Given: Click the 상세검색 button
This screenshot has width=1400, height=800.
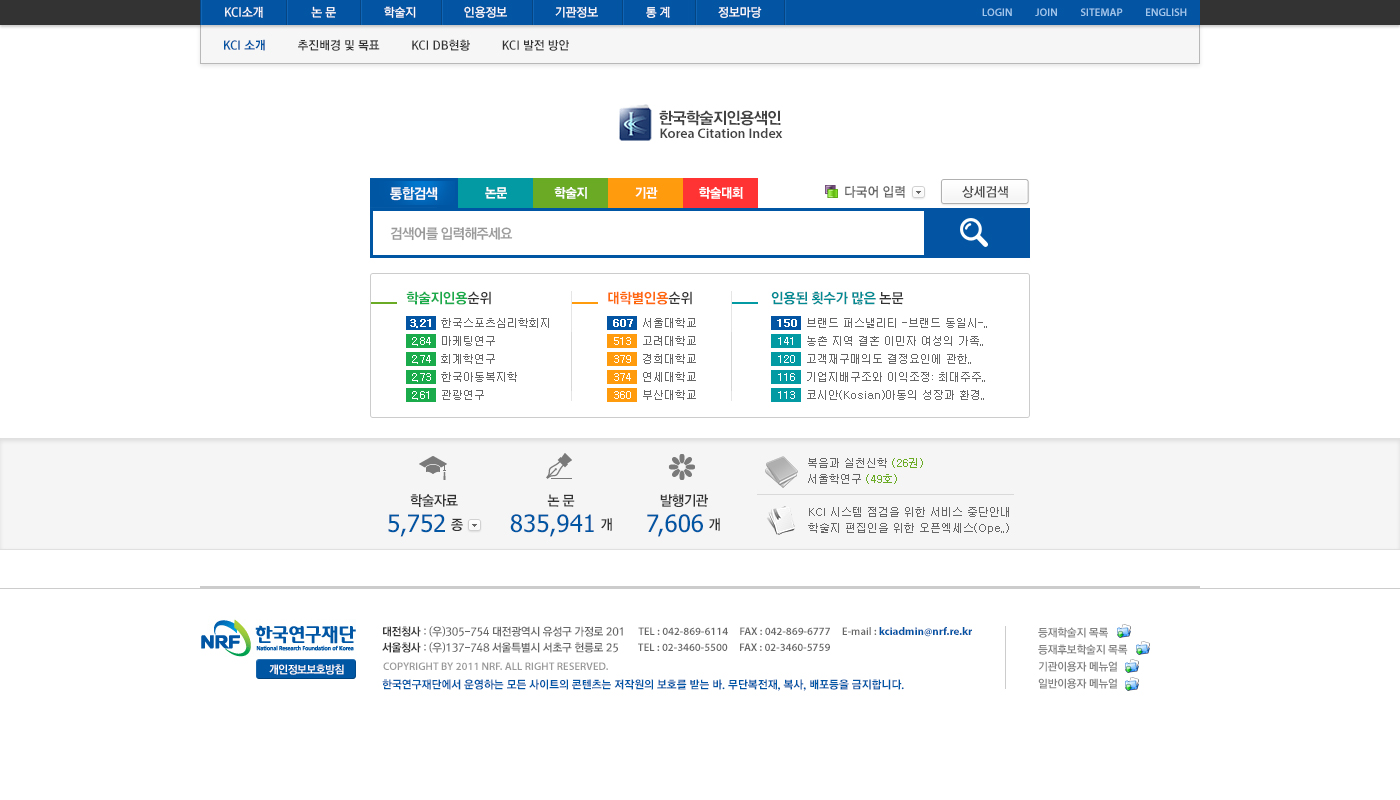Looking at the screenshot, I should coord(985,192).
